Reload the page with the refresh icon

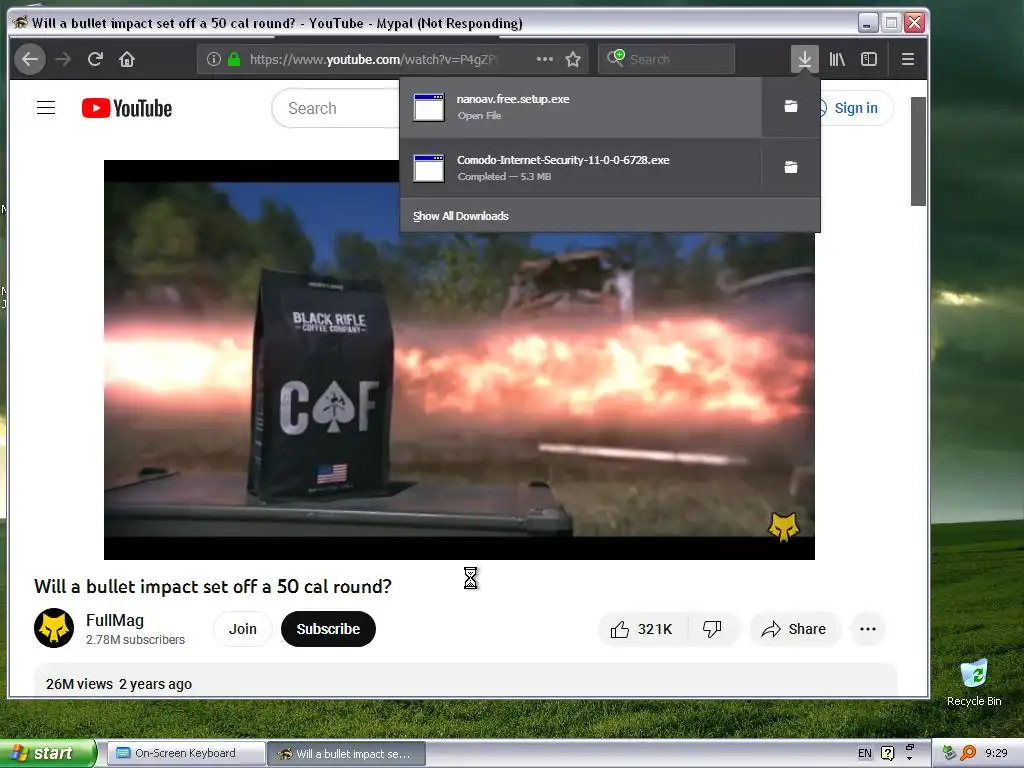pos(95,59)
